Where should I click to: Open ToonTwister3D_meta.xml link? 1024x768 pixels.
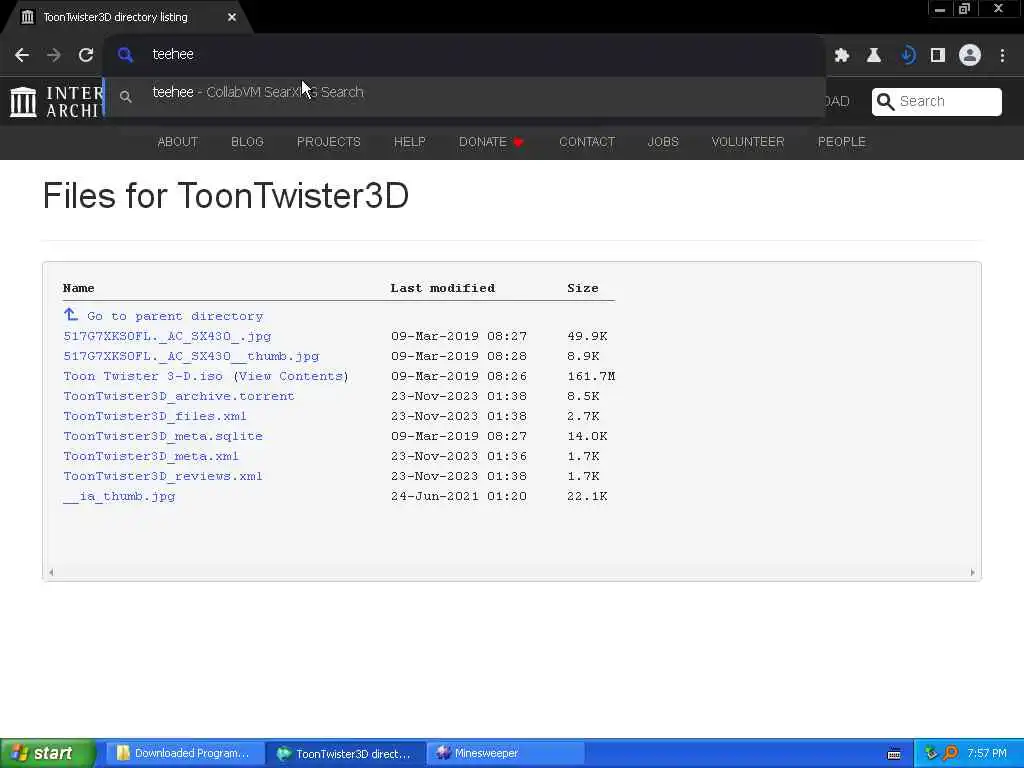[x=151, y=456]
